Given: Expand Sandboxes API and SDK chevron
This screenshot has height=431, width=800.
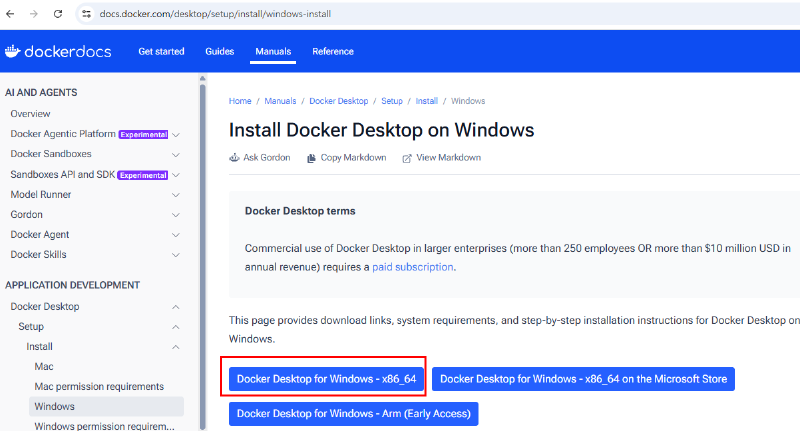Looking at the screenshot, I should pyautogui.click(x=176, y=175).
